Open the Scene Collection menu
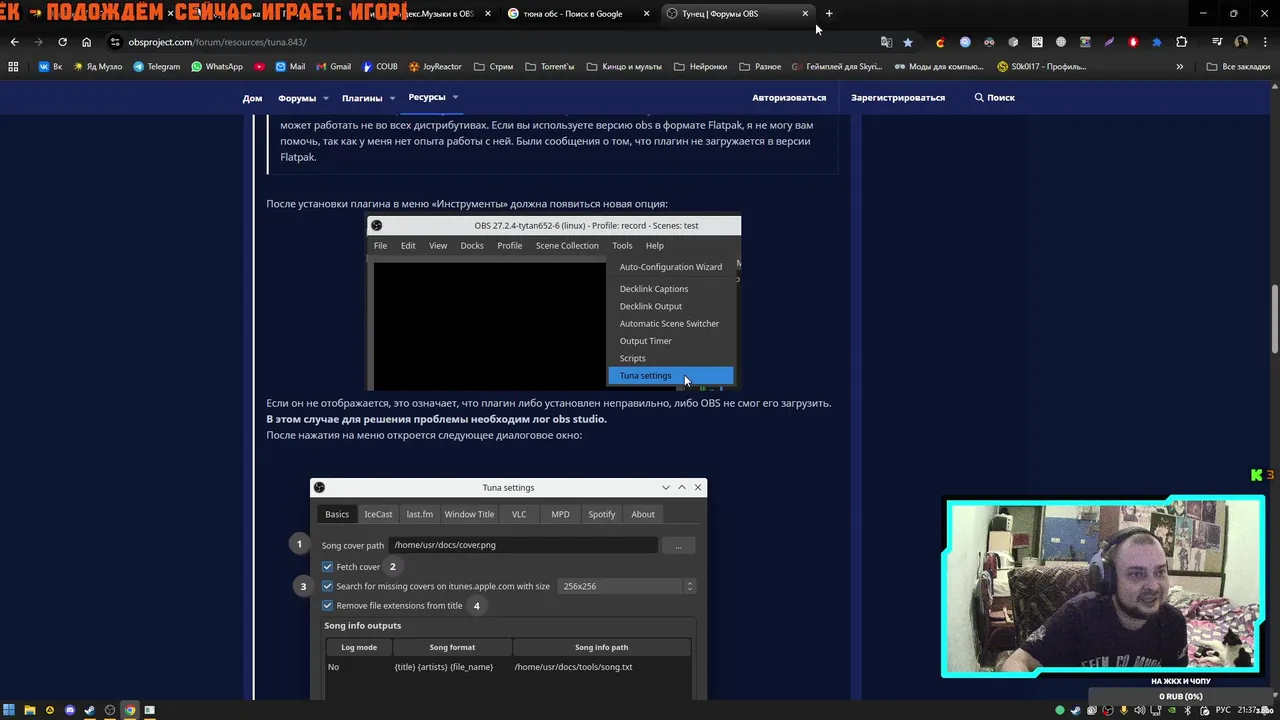 (567, 246)
